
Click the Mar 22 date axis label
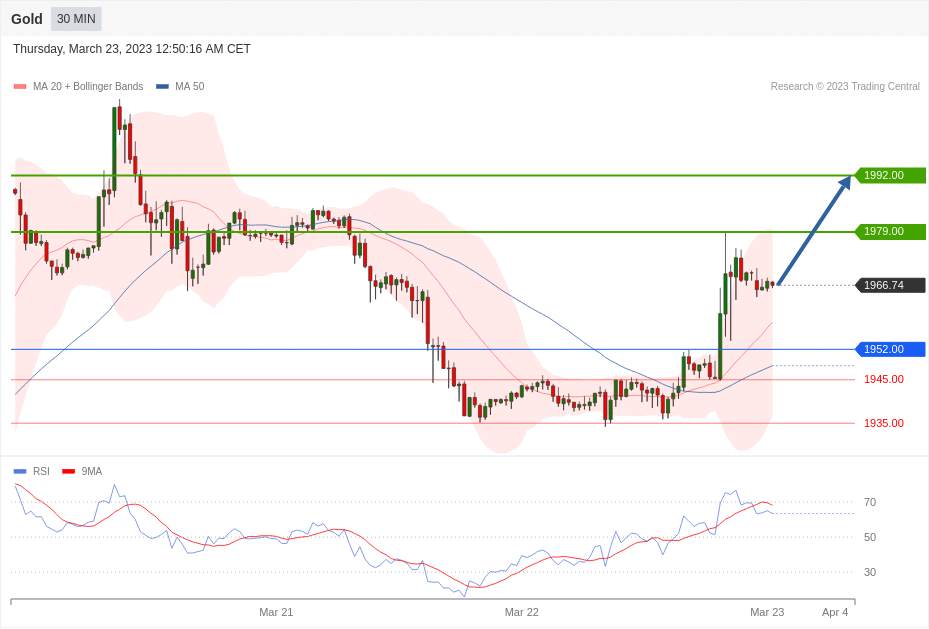coord(521,612)
